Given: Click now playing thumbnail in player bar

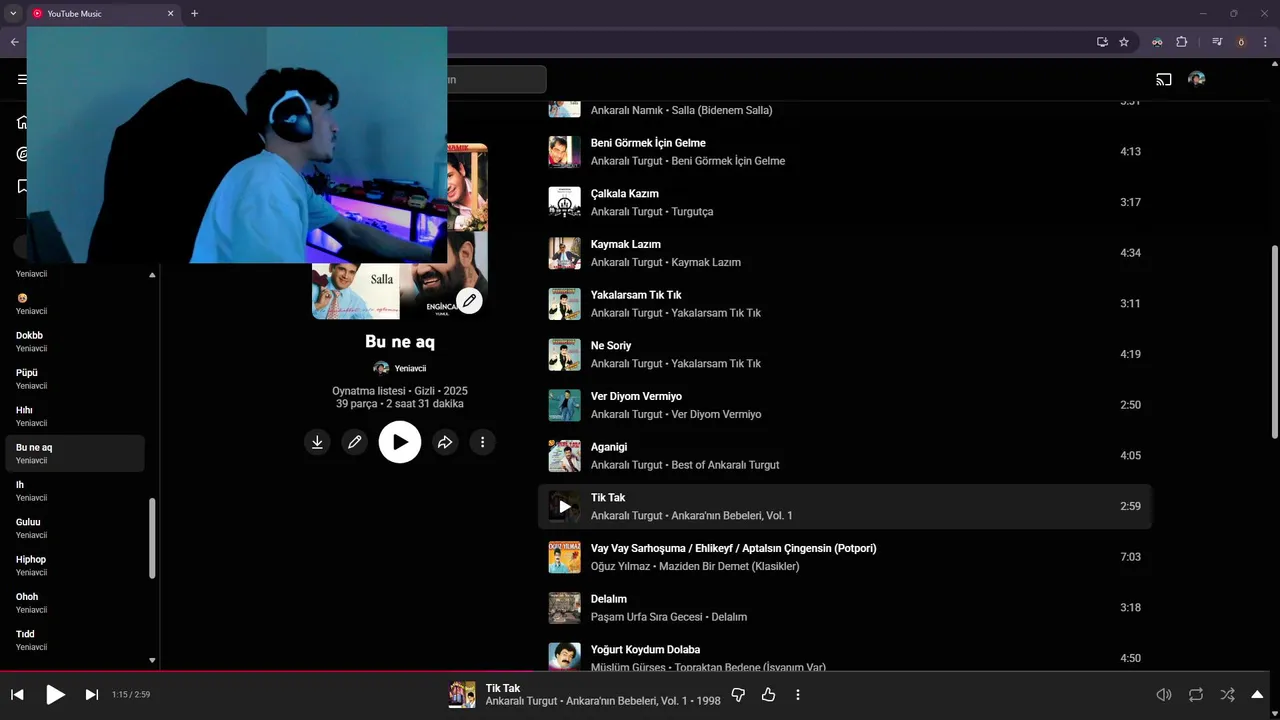Looking at the screenshot, I should pos(462,694).
